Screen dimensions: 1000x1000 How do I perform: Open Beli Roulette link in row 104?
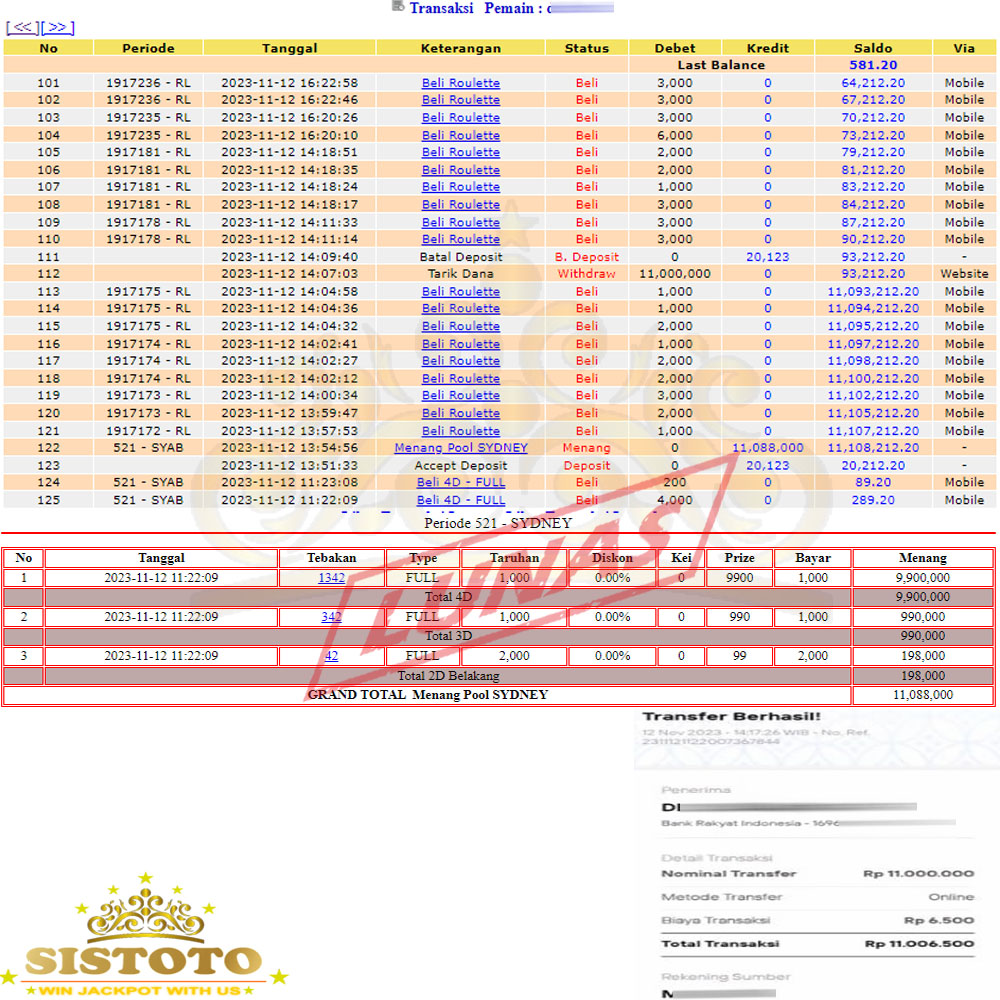[x=460, y=135]
